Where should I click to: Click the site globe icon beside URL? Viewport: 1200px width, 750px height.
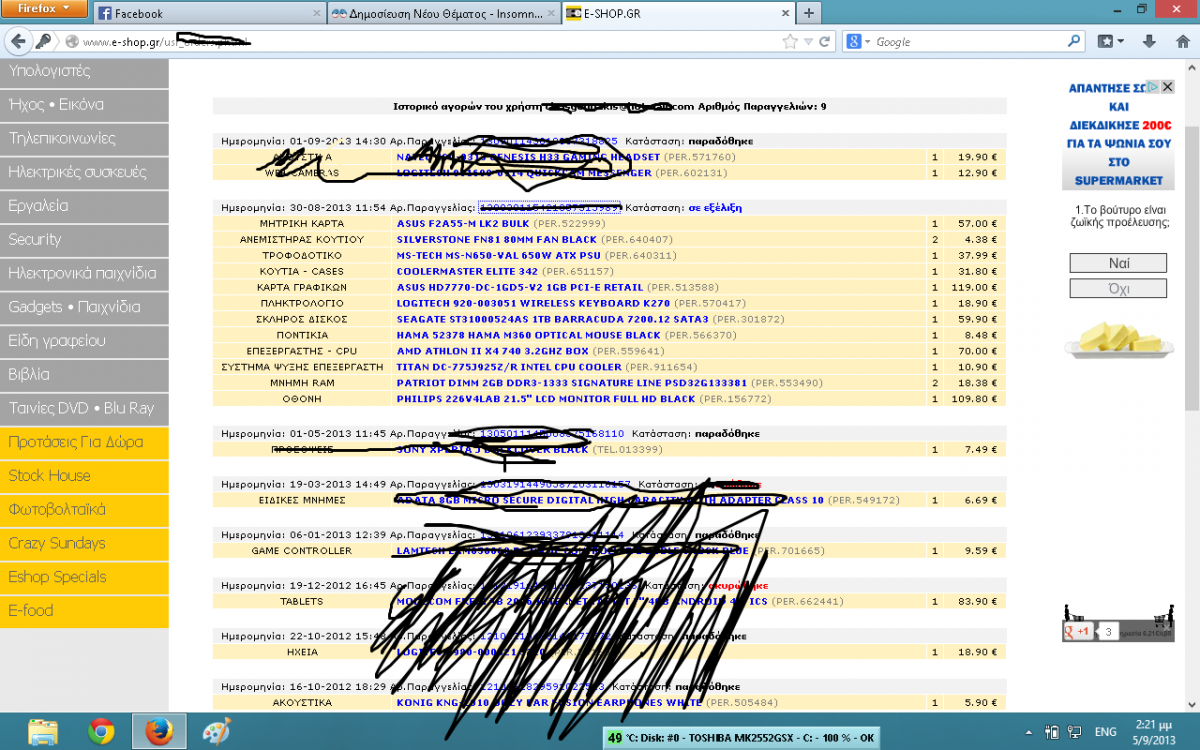pos(71,42)
